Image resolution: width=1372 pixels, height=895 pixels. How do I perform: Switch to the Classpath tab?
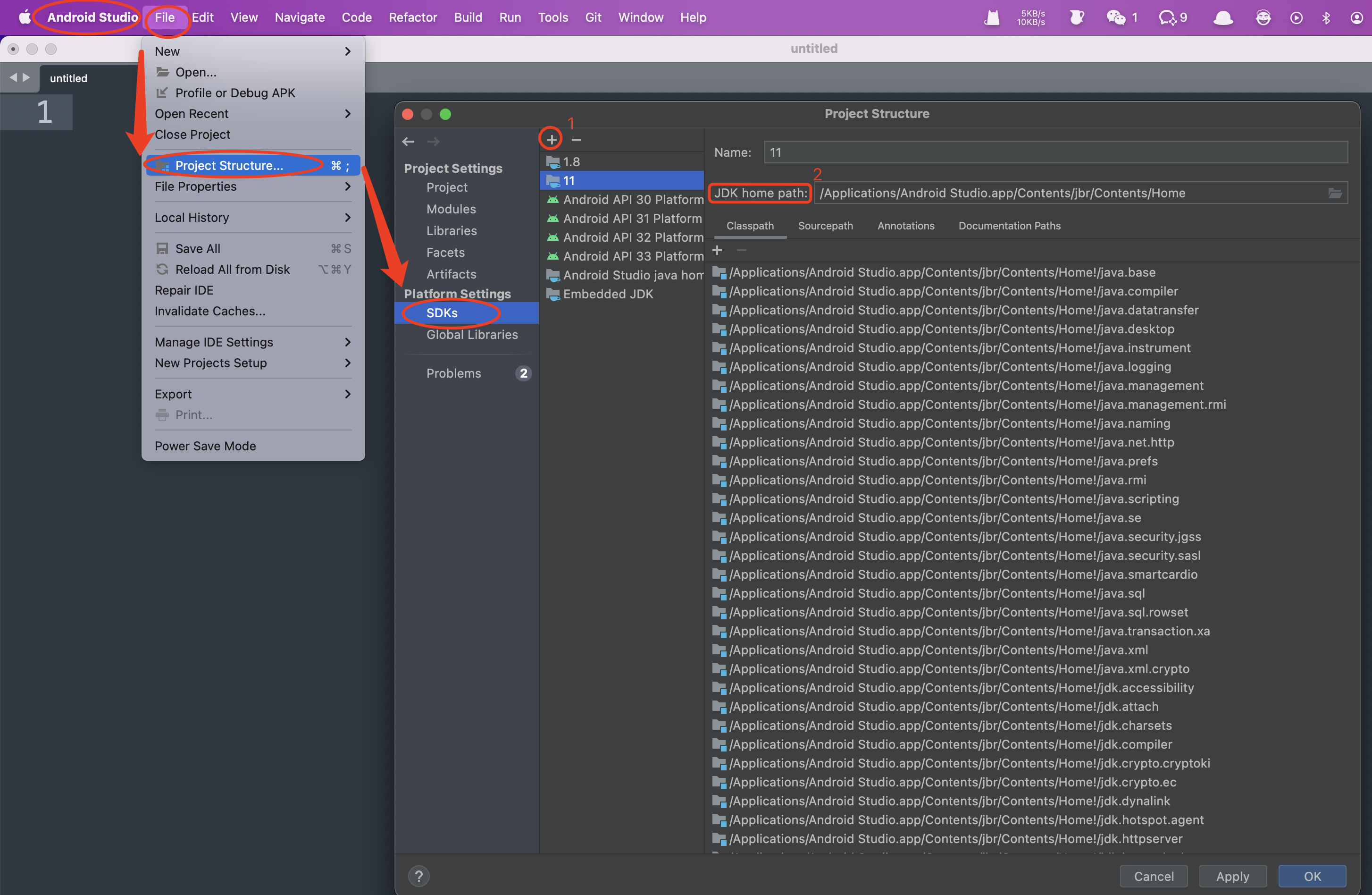[750, 226]
